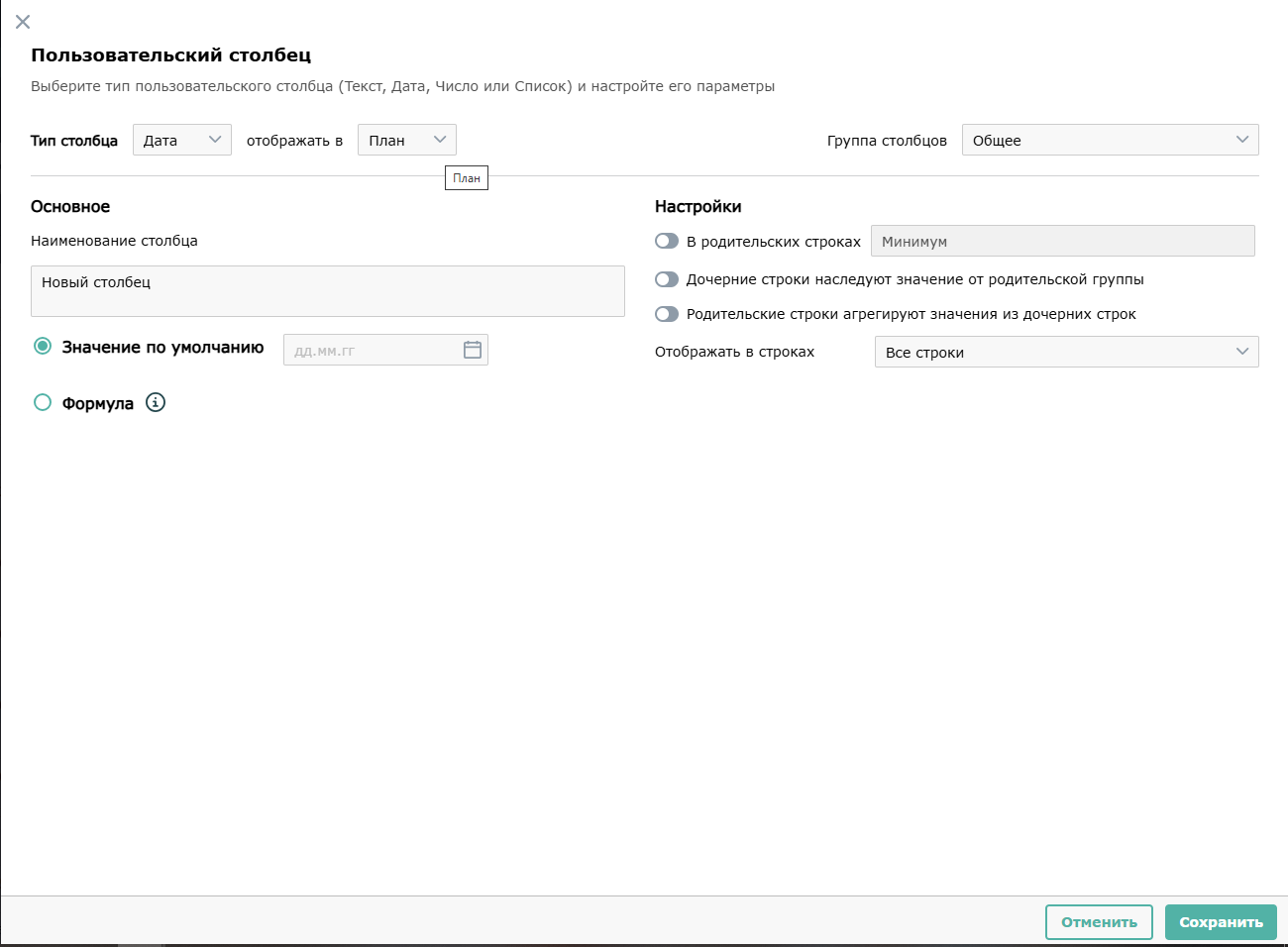Screen dimensions: 1288x947
Task: Toggle parent rows aggregate child values switch
Action: coord(667,314)
